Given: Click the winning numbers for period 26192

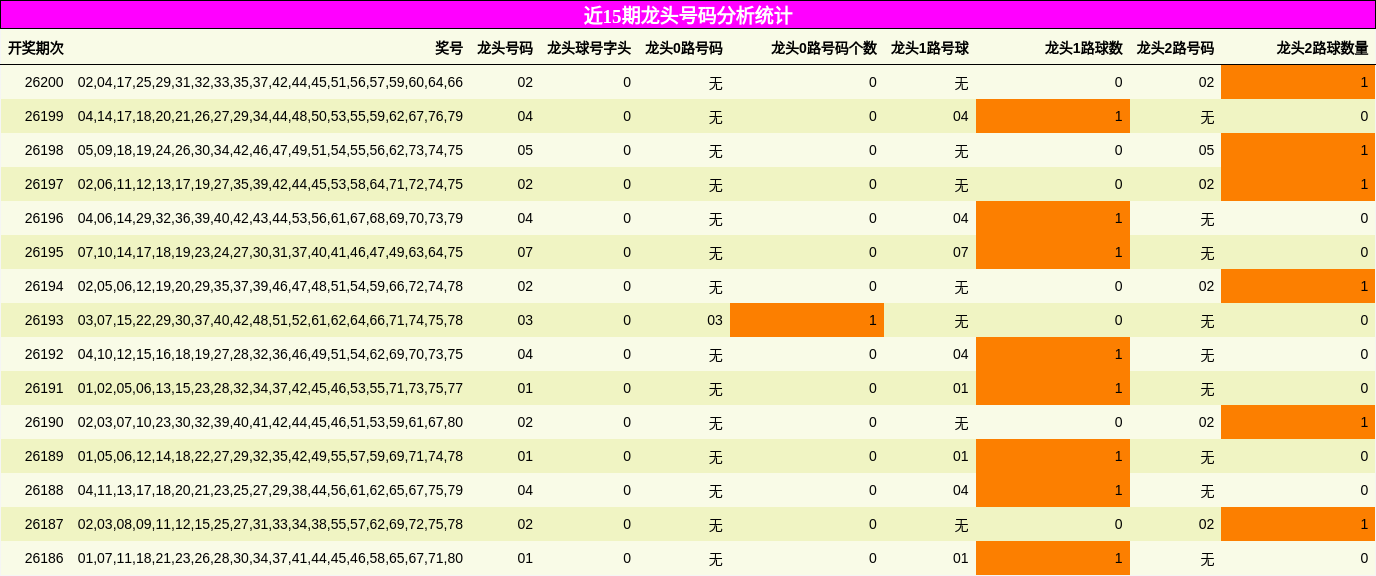Looking at the screenshot, I should (270, 354).
